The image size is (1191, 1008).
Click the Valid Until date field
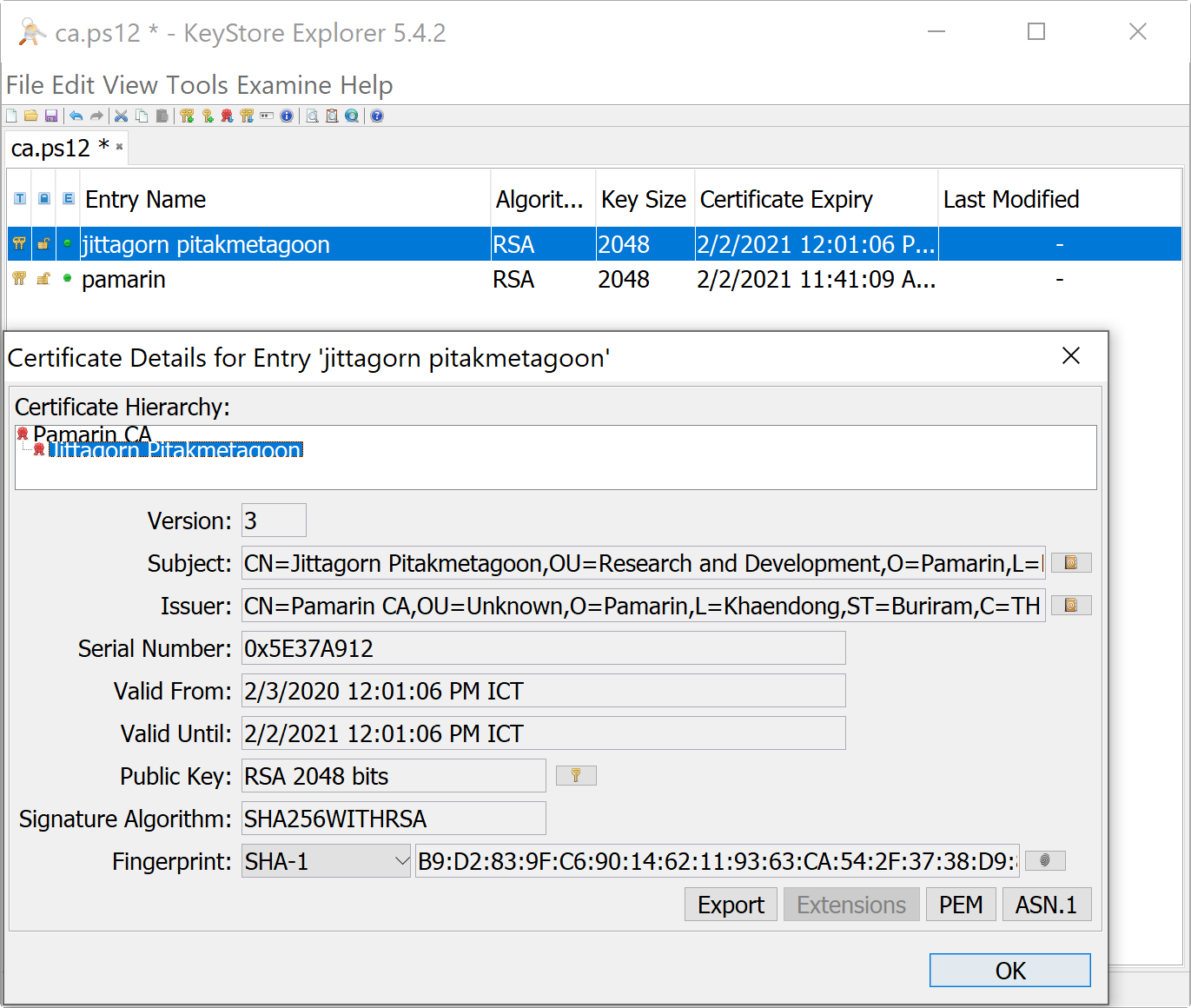pos(544,733)
